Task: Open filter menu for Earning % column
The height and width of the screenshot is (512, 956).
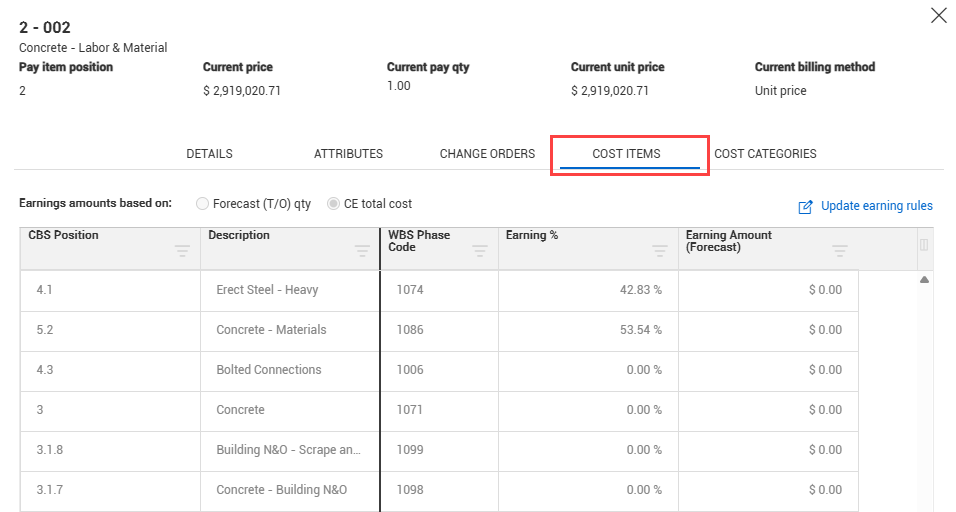Action: tap(660, 251)
